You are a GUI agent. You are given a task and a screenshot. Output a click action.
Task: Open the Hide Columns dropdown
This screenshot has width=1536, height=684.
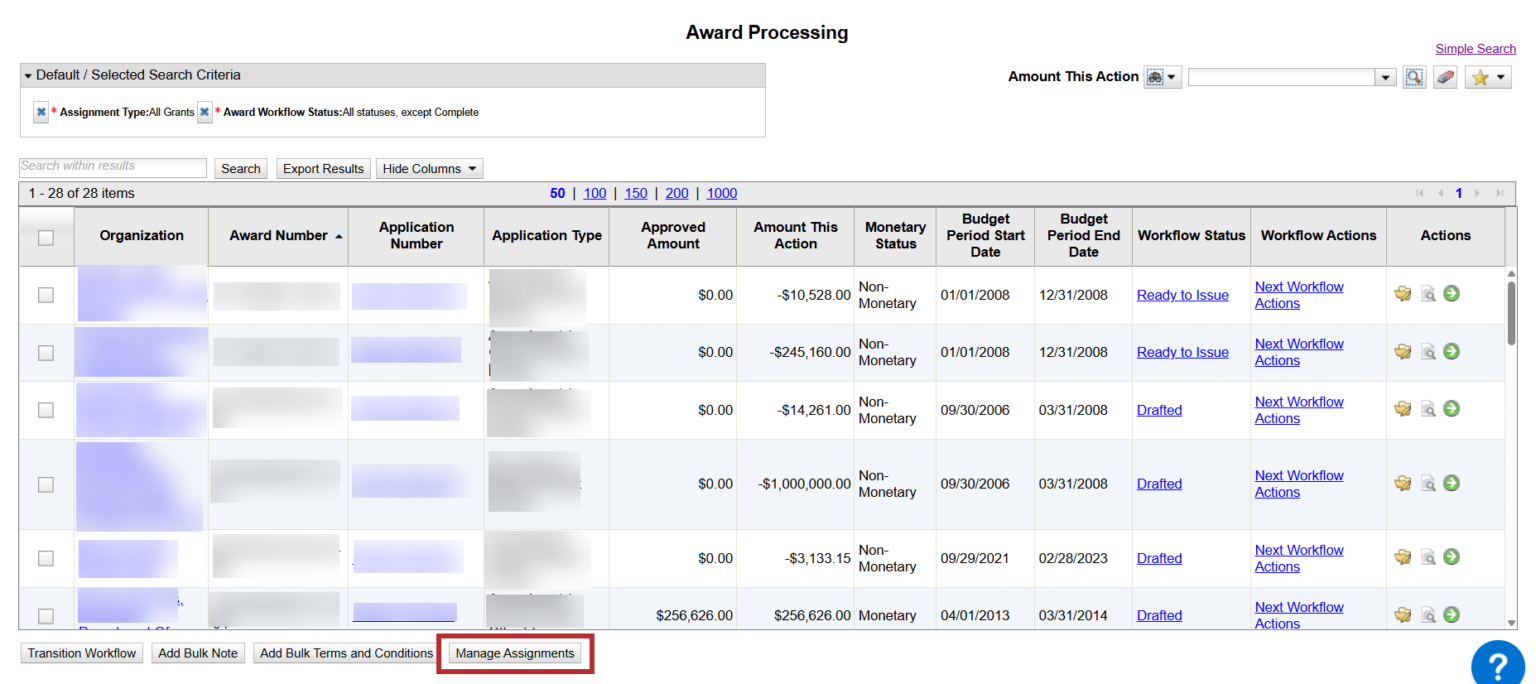click(430, 169)
